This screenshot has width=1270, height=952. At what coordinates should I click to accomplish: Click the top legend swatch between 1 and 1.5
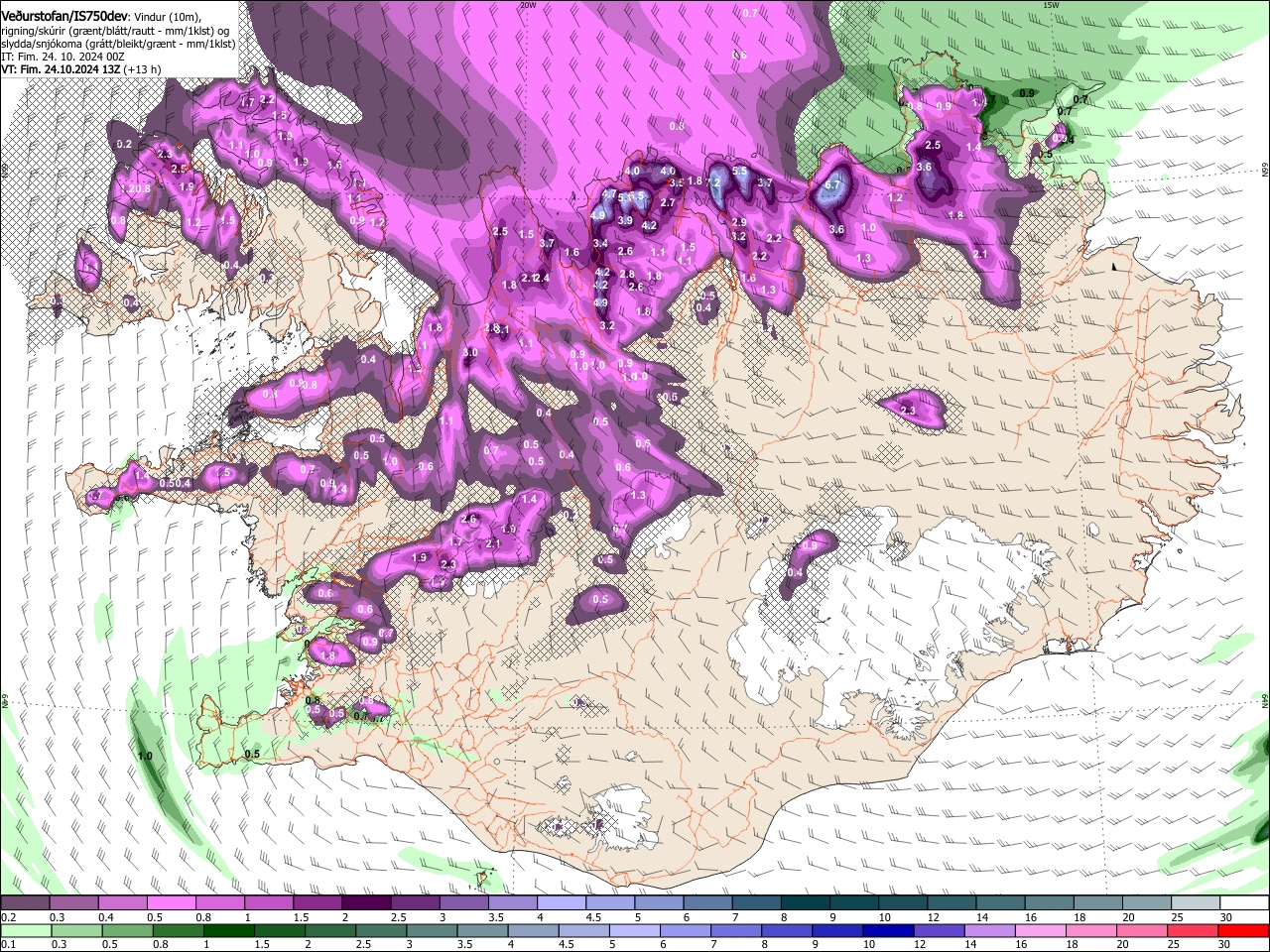[x=268, y=903]
